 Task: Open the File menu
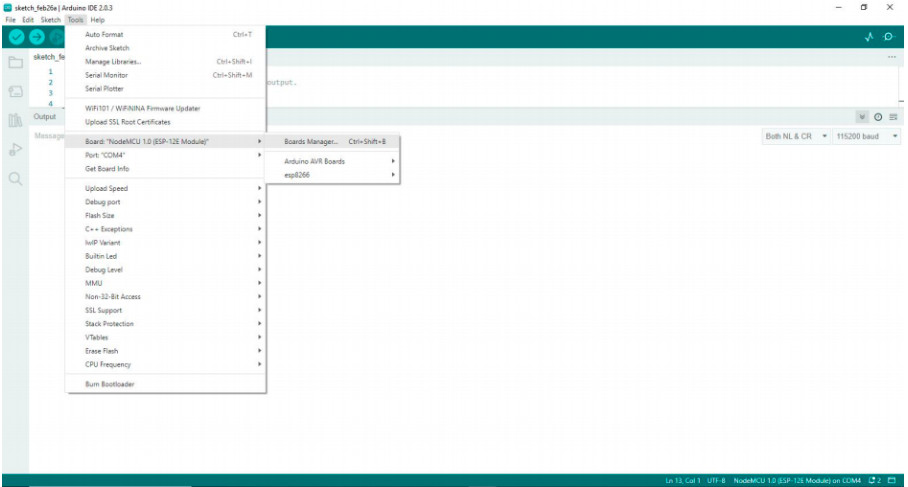pyautogui.click(x=10, y=20)
